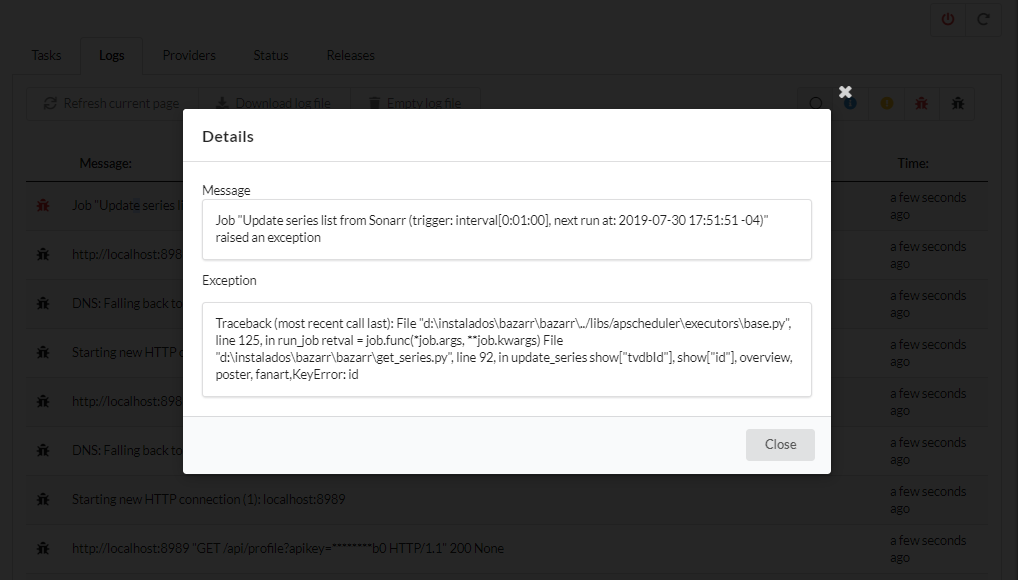Screen dimensions: 1018x580
Task: Shut down Bazarr with the power icon
Action: [x=947, y=18]
